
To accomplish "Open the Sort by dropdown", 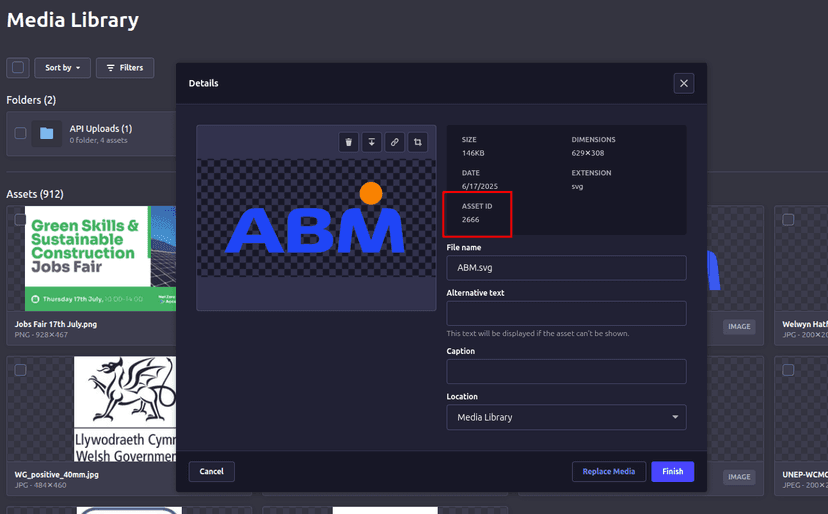I will (x=62, y=68).
